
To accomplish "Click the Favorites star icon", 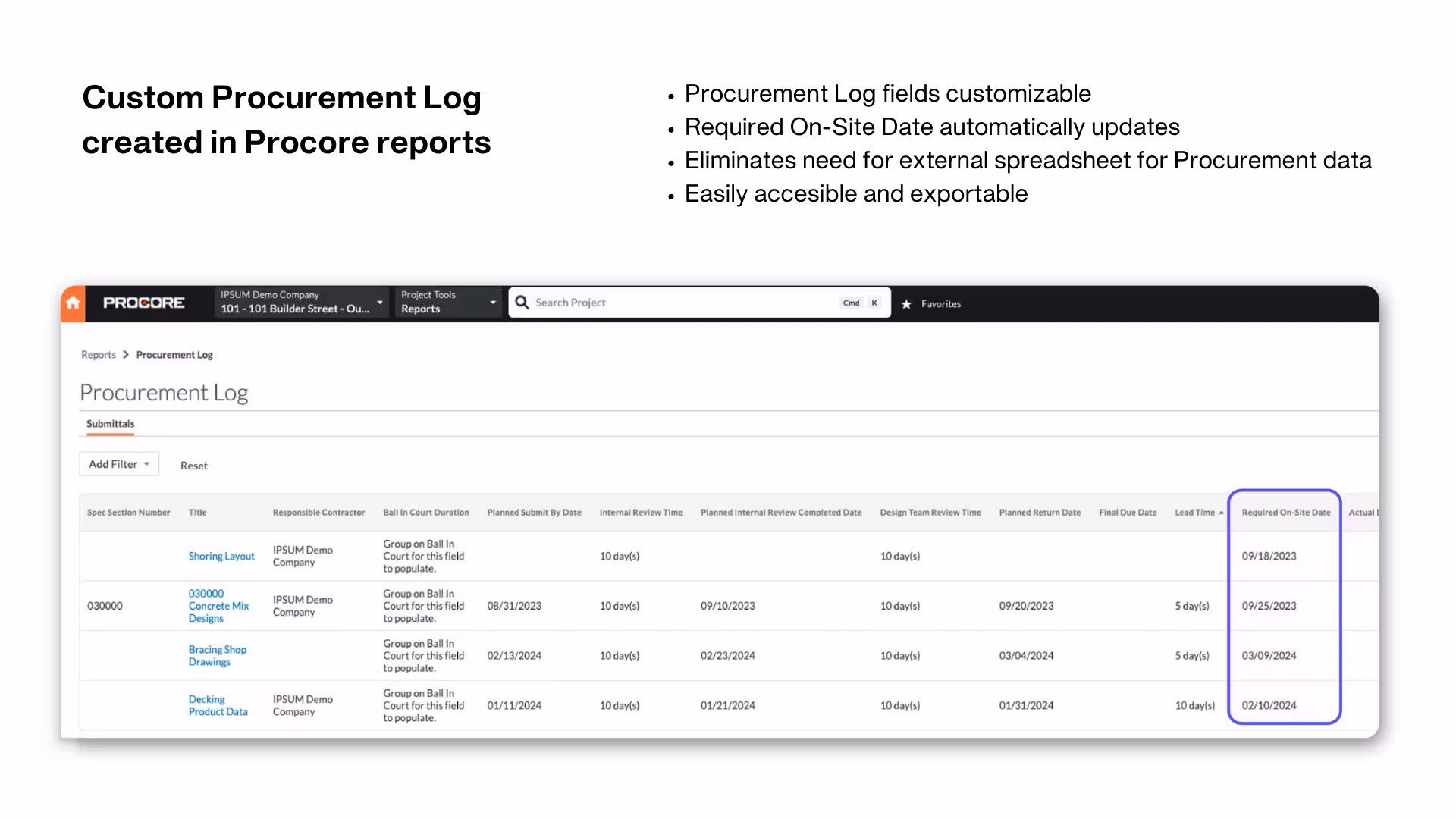I will point(906,304).
